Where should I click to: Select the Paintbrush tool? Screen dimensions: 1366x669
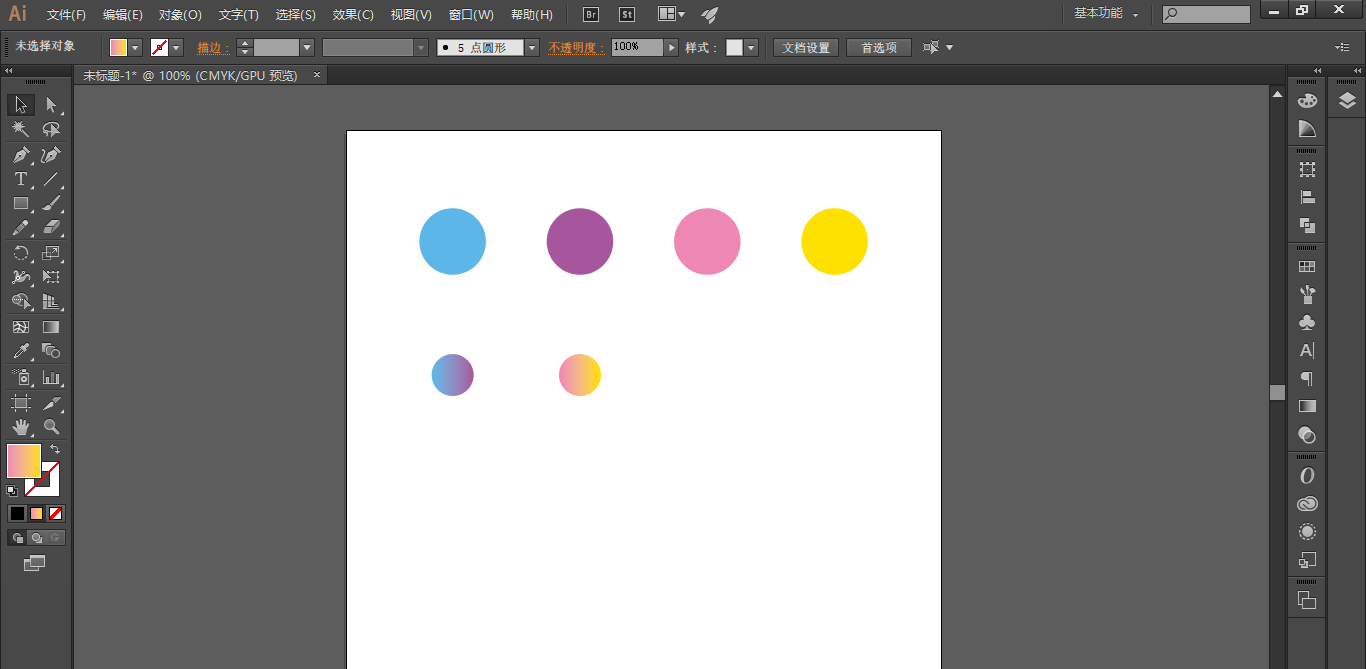point(51,203)
